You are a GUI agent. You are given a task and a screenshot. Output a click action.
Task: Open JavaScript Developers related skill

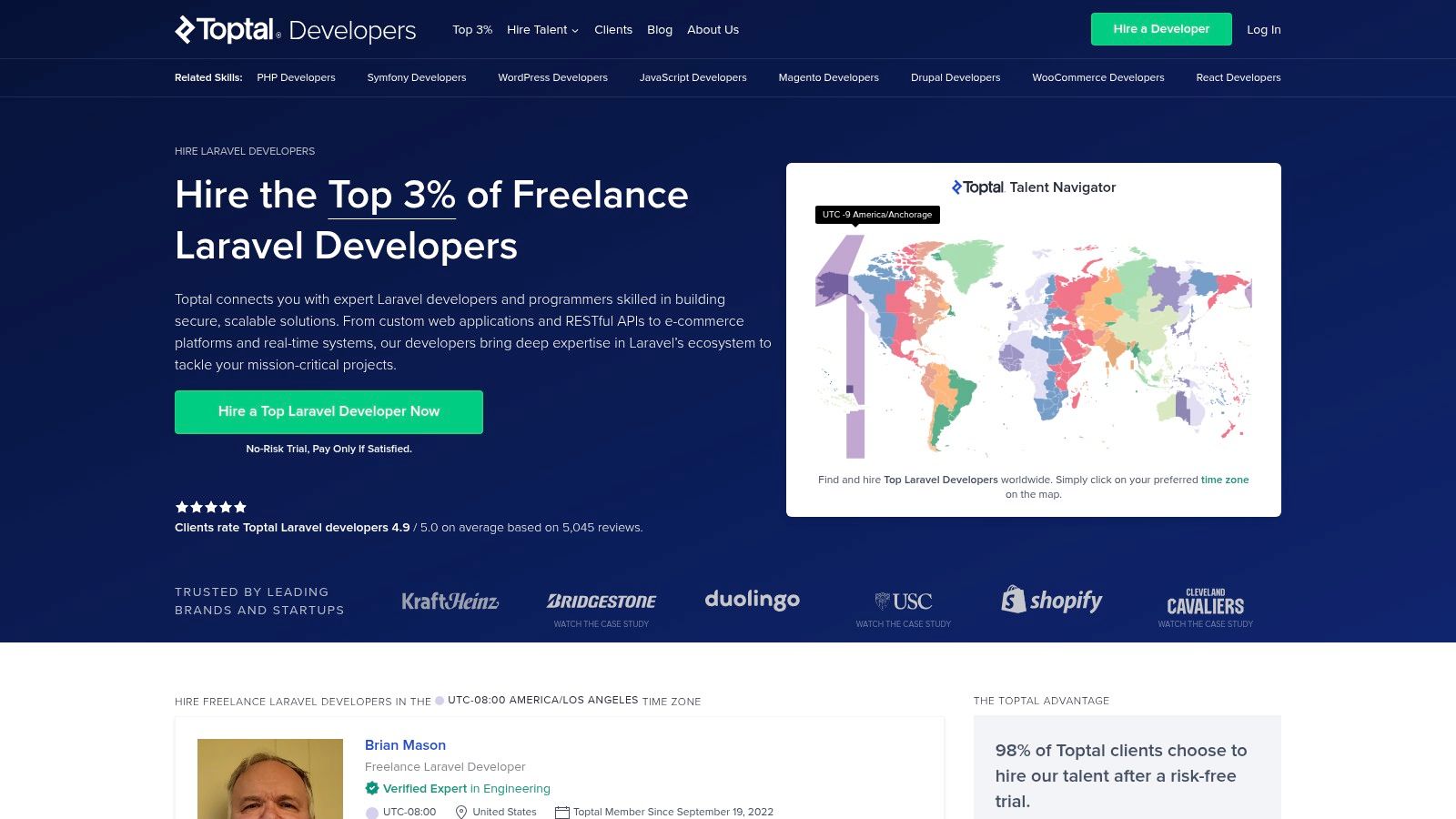693,77
